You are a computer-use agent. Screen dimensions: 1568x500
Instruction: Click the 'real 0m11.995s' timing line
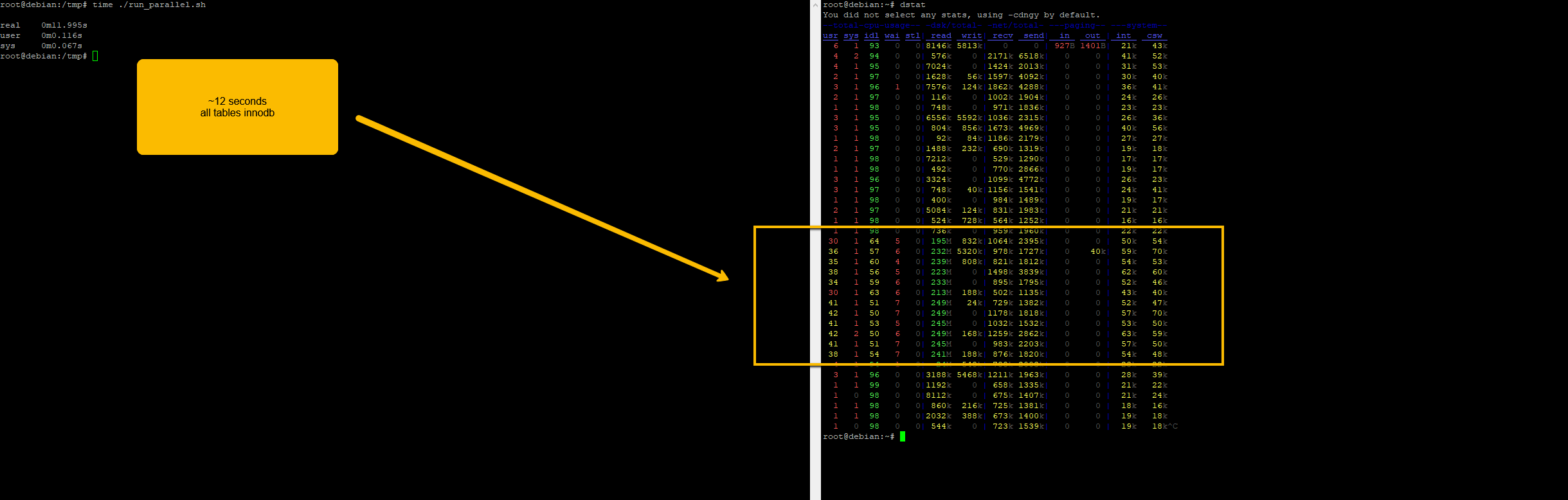44,26
